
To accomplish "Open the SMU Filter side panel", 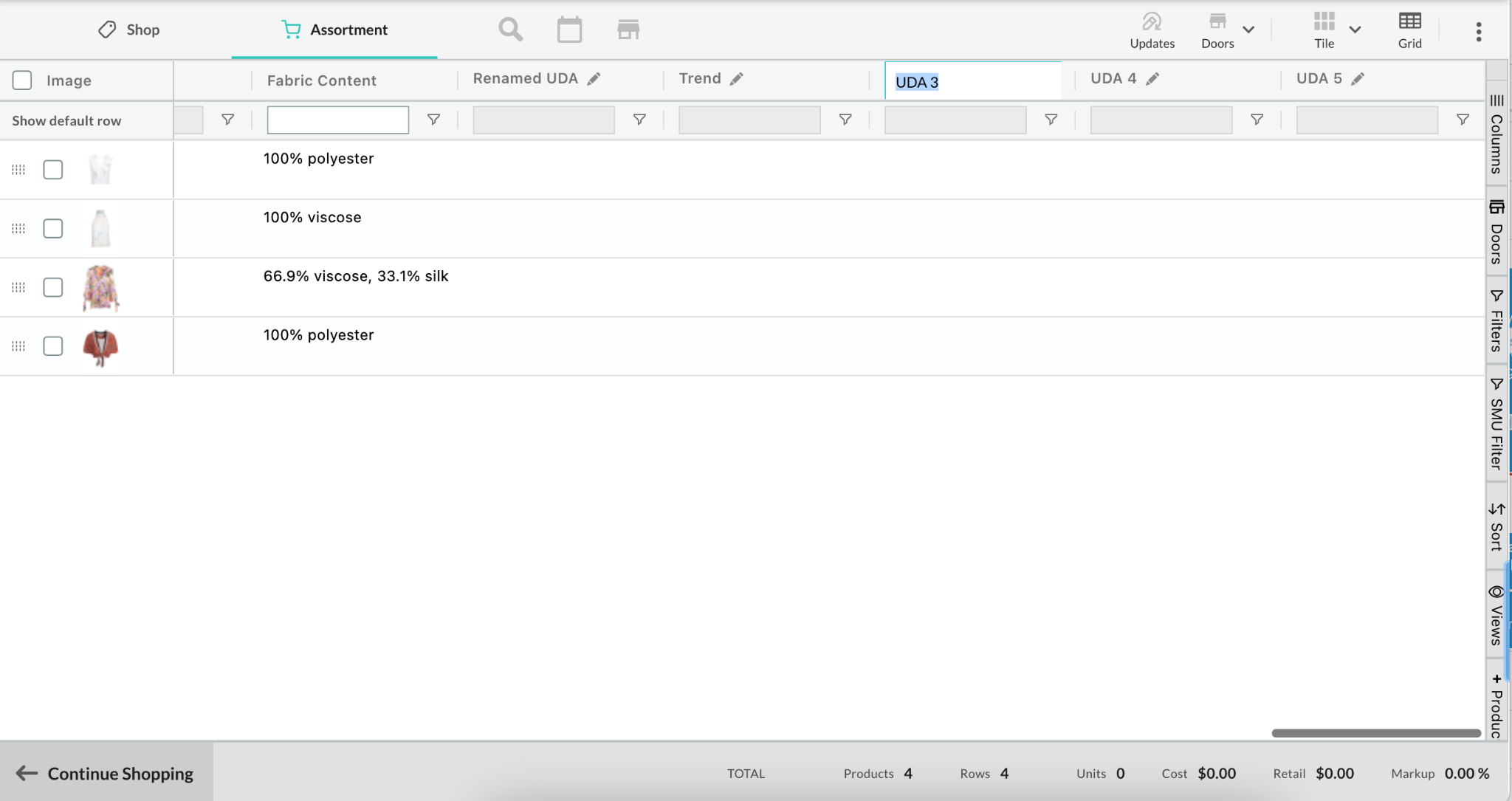I will pyautogui.click(x=1496, y=423).
